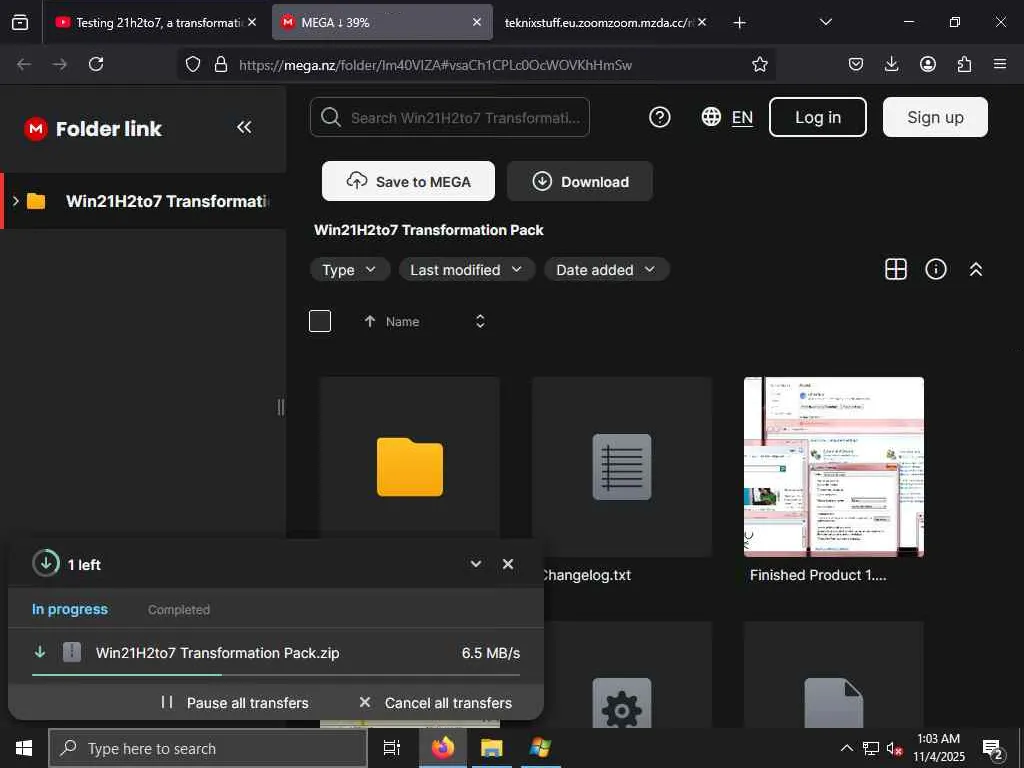Open the list all tabs dropdown
This screenshot has width=1024, height=768.
pos(825,22)
